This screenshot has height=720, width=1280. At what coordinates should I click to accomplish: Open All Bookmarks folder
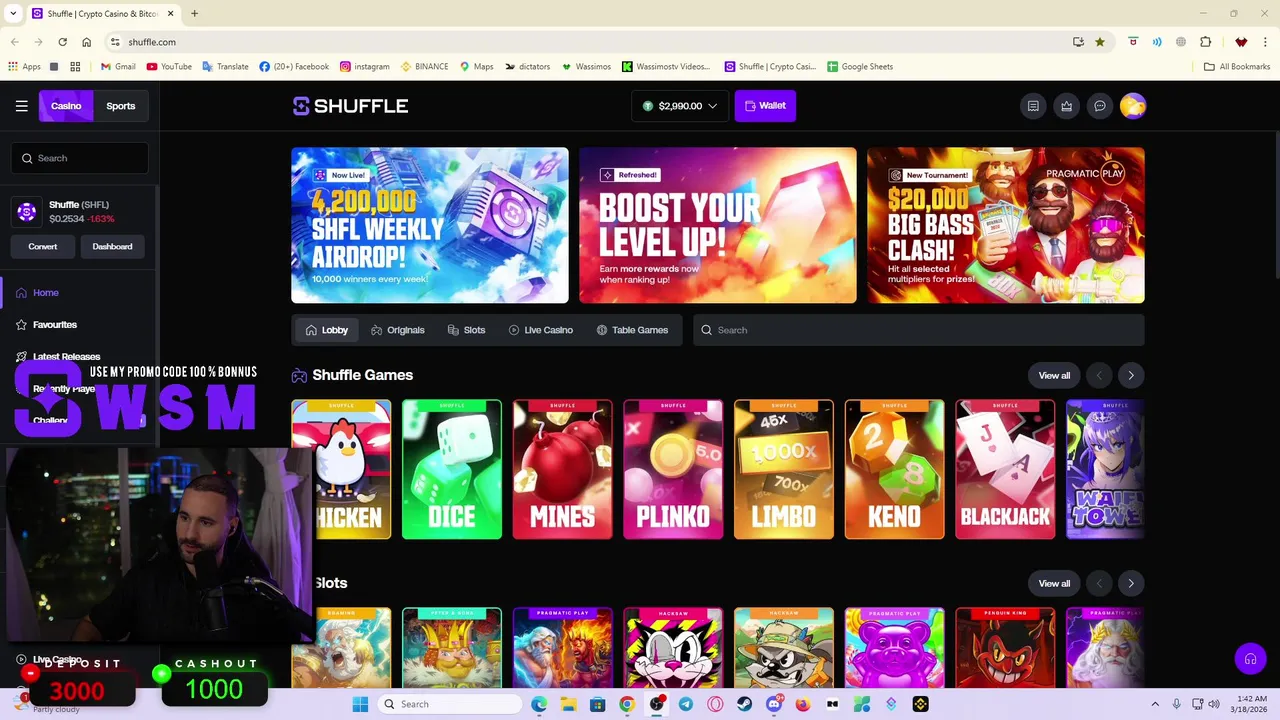(1237, 67)
